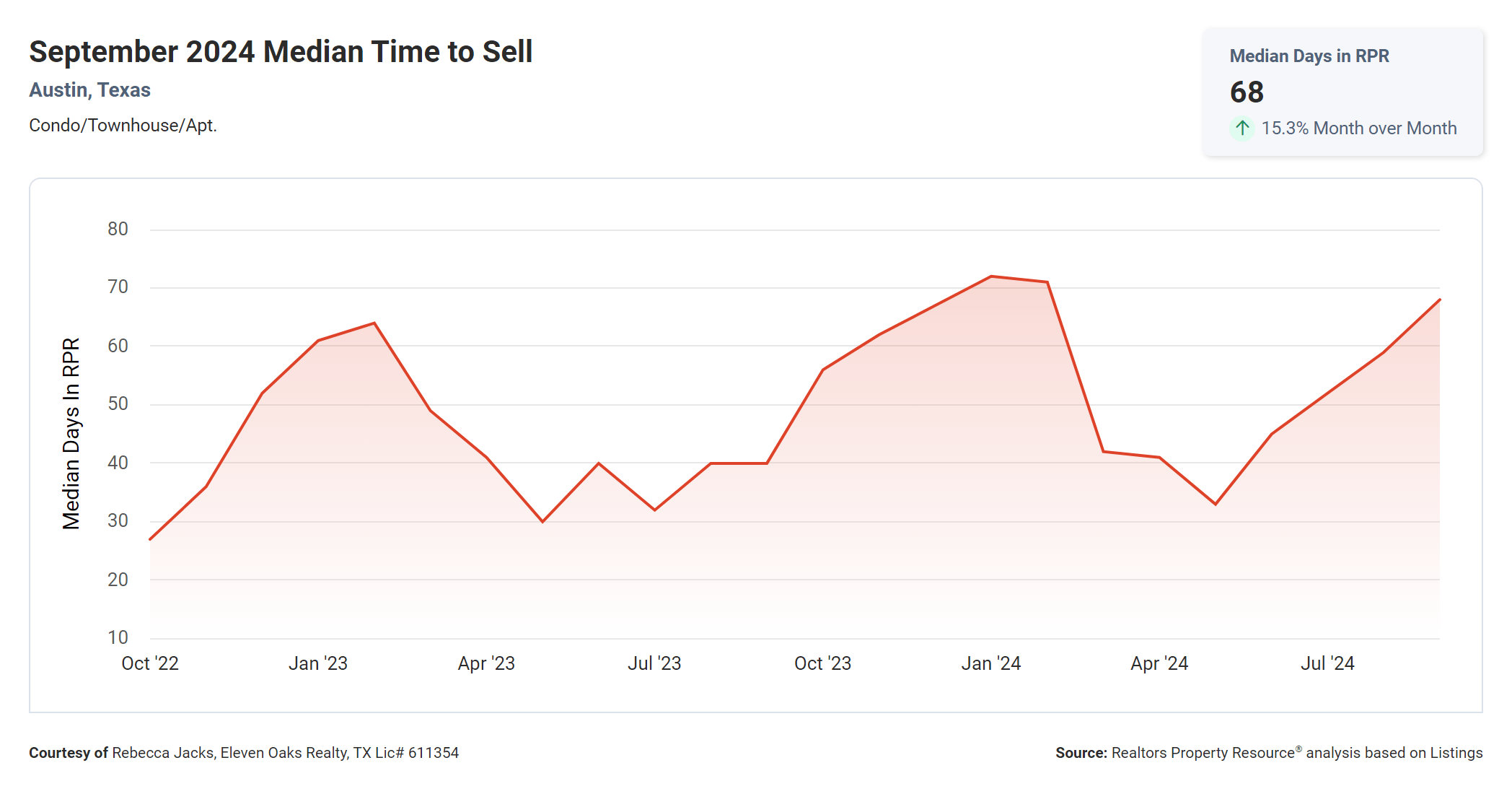Click the vertical Median Days In RPR axis title
The height and width of the screenshot is (794, 1512).
[71, 434]
